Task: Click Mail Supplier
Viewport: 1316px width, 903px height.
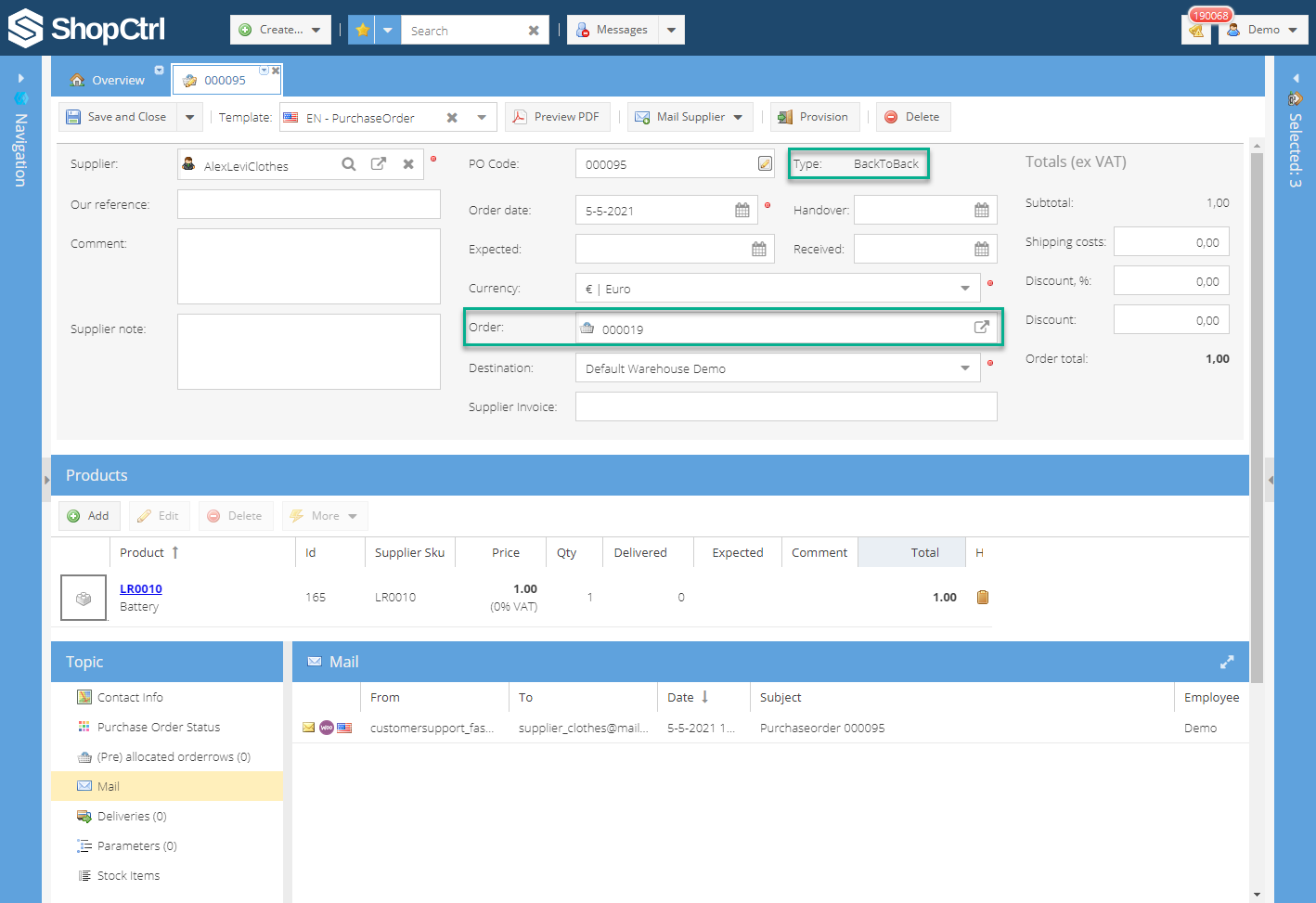Action: (x=690, y=117)
